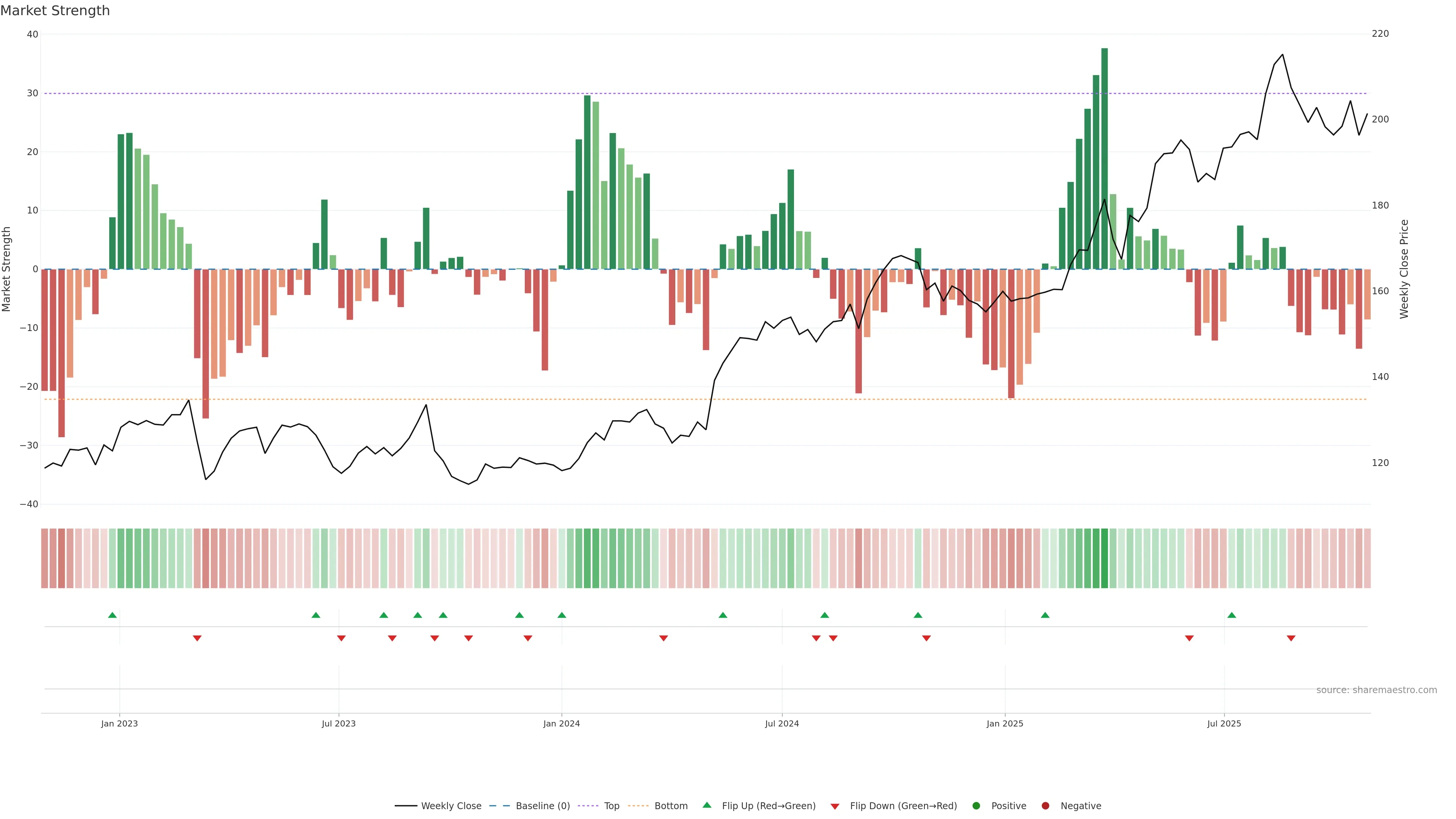Click the red Negative legend dot
This screenshot has height=819, width=1456.
(1045, 806)
